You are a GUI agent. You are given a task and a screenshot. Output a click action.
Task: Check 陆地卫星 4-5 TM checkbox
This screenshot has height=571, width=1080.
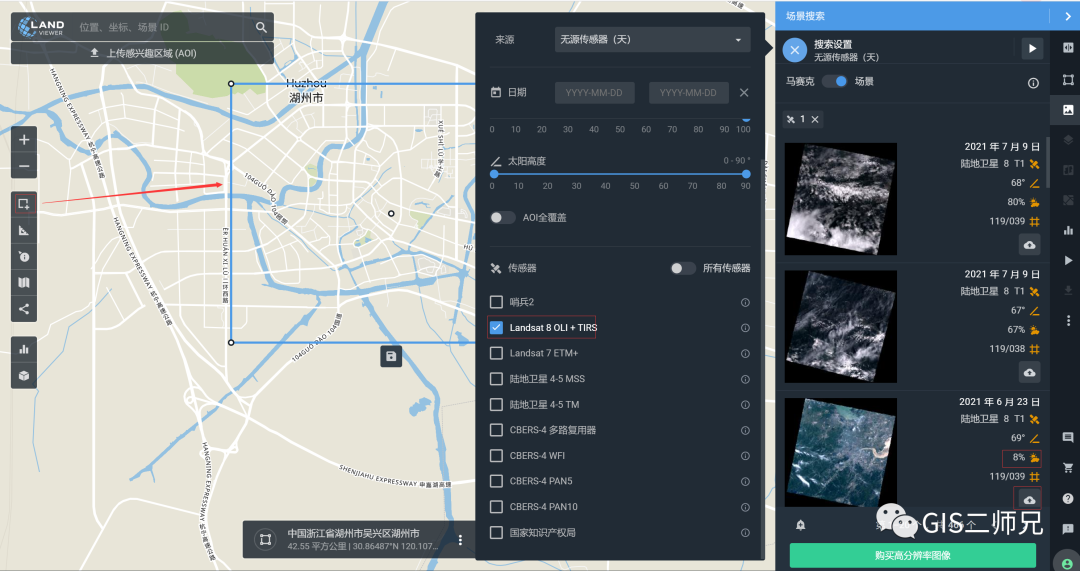(496, 404)
